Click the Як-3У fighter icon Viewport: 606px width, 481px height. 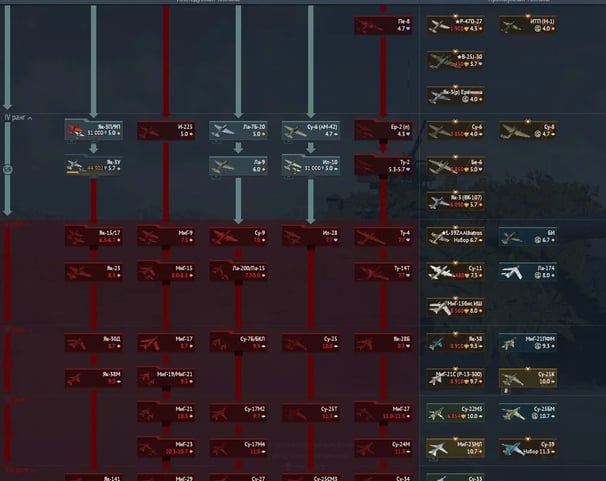pos(93,165)
